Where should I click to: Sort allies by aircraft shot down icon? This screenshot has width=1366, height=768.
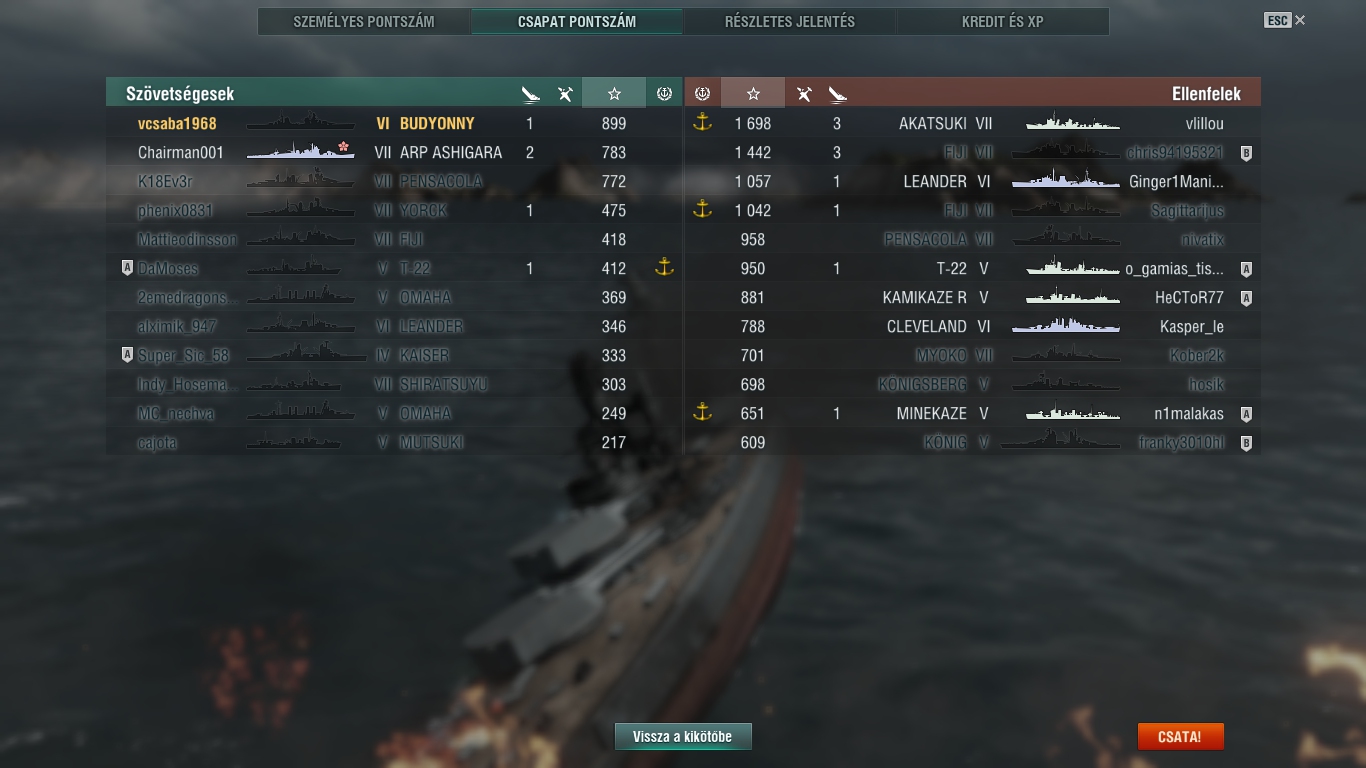(565, 94)
